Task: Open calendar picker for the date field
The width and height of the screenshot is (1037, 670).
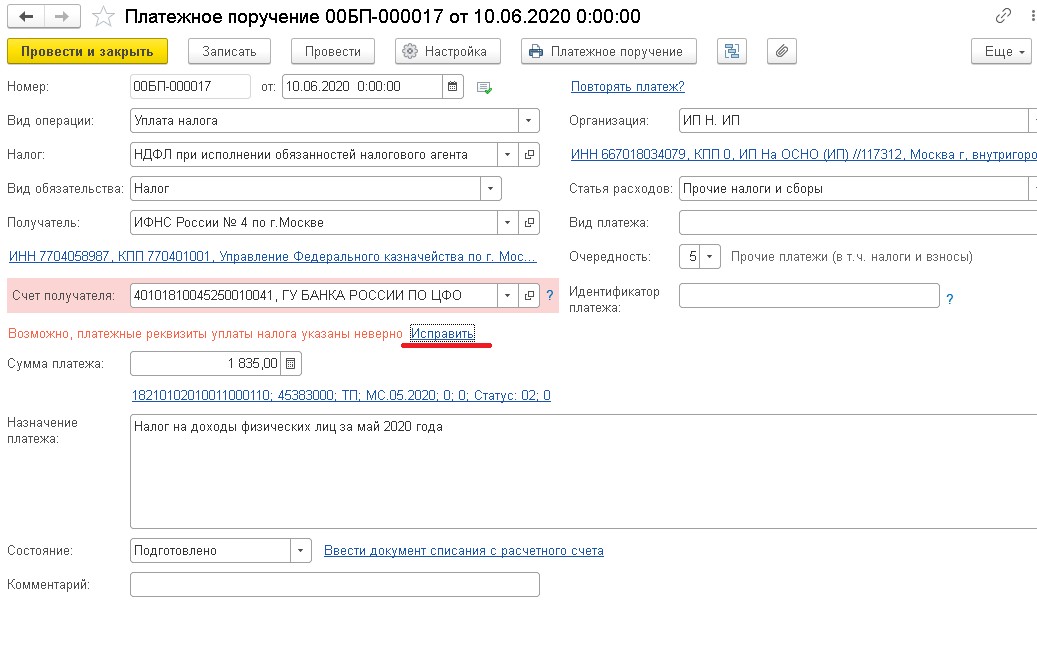Action: [452, 87]
